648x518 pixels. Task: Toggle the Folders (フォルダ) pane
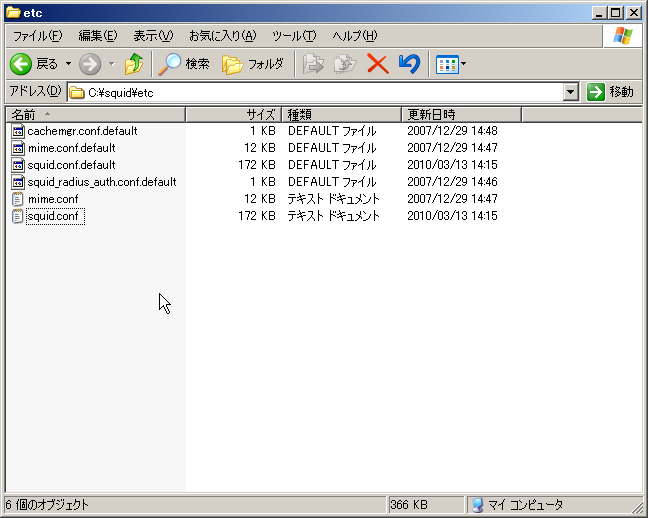point(253,64)
